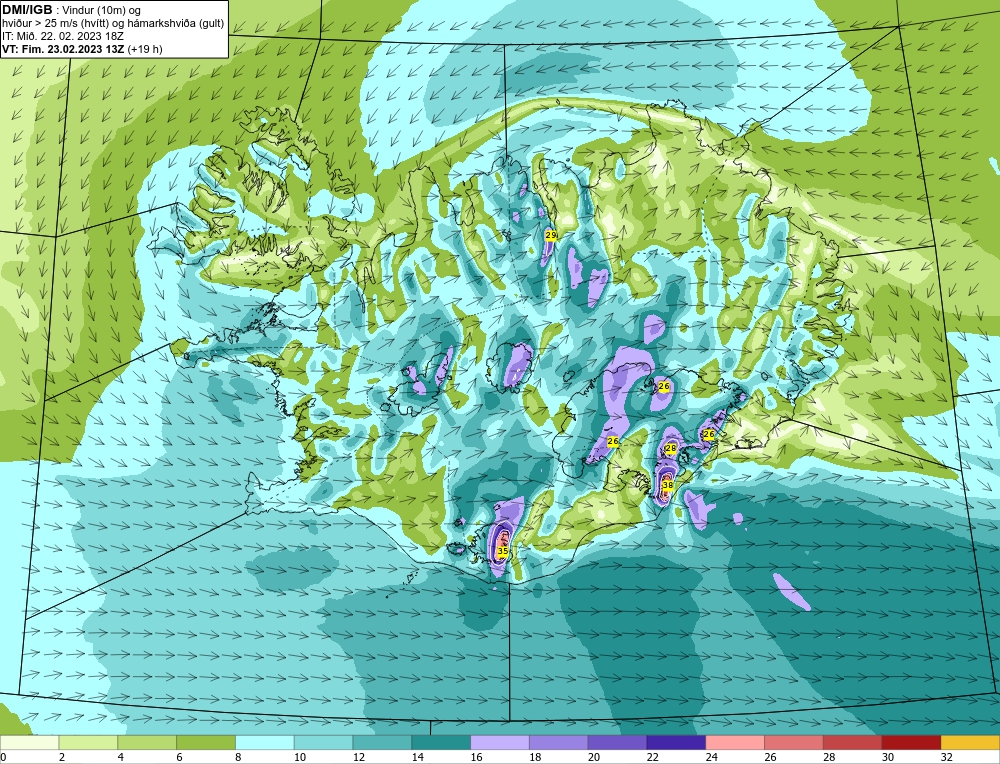This screenshot has width=1000, height=764.
Task: Select the golden yellow legend swatch above 32
Action: [970, 743]
